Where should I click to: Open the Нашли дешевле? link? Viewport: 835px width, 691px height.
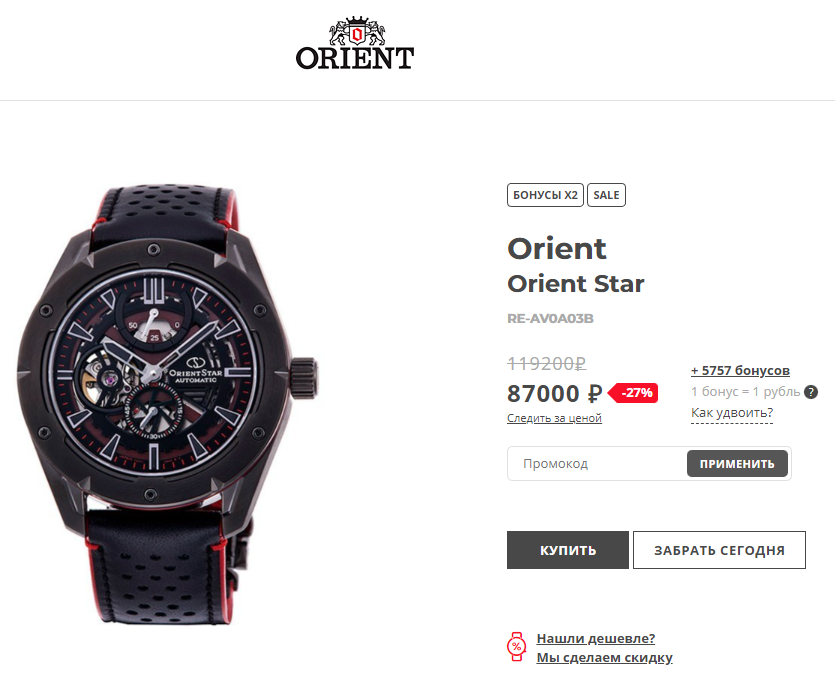(x=596, y=638)
